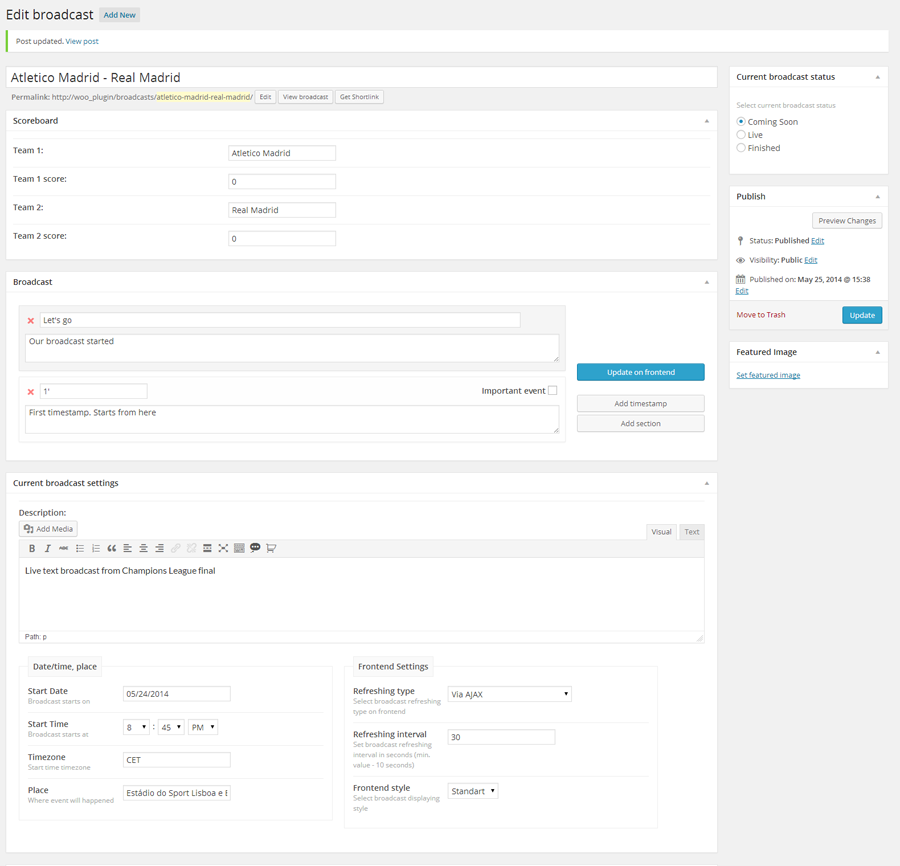The image size is (900, 866).
Task: Click the View broadcast button
Action: tap(305, 97)
